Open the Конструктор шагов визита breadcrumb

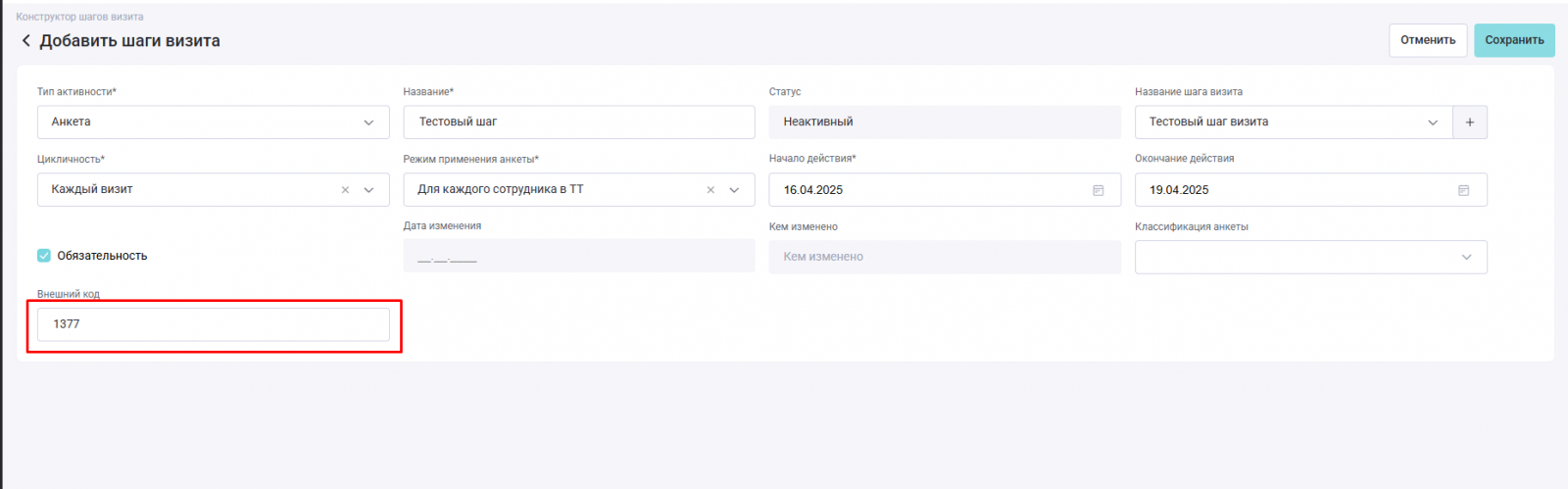(x=79, y=17)
